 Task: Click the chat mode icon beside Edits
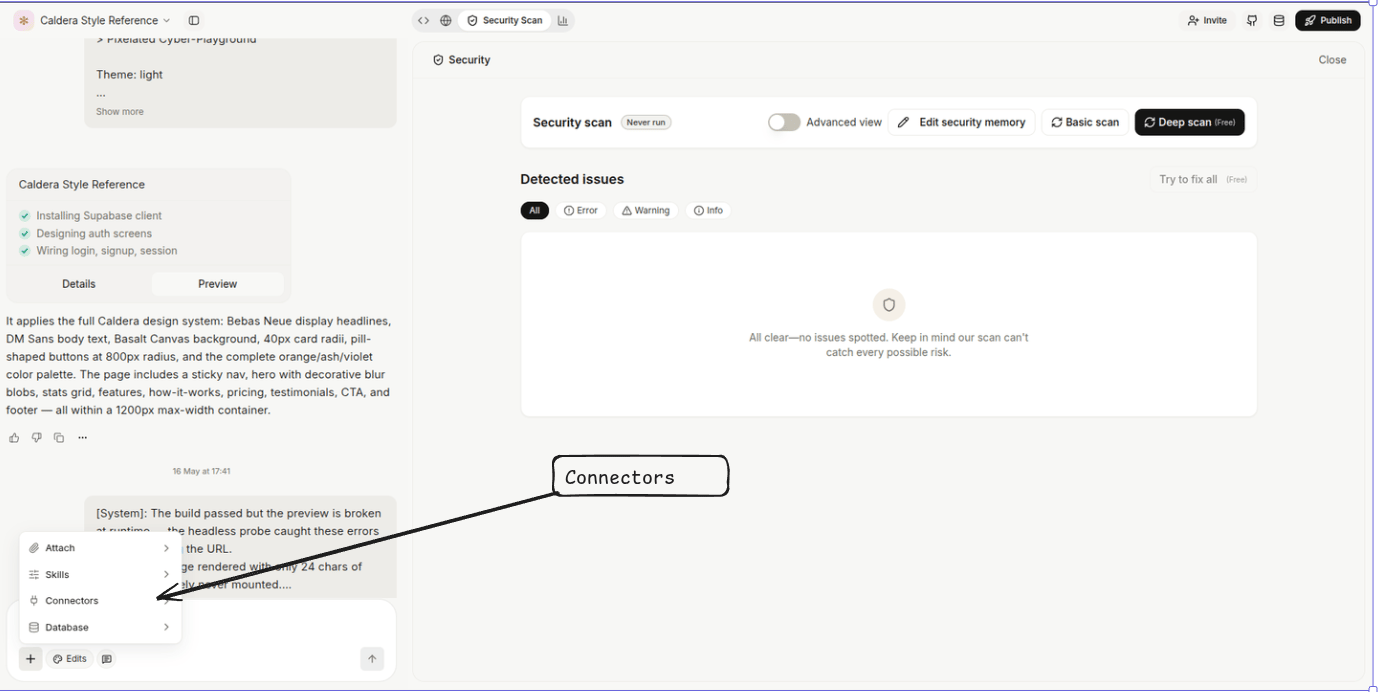(107, 659)
